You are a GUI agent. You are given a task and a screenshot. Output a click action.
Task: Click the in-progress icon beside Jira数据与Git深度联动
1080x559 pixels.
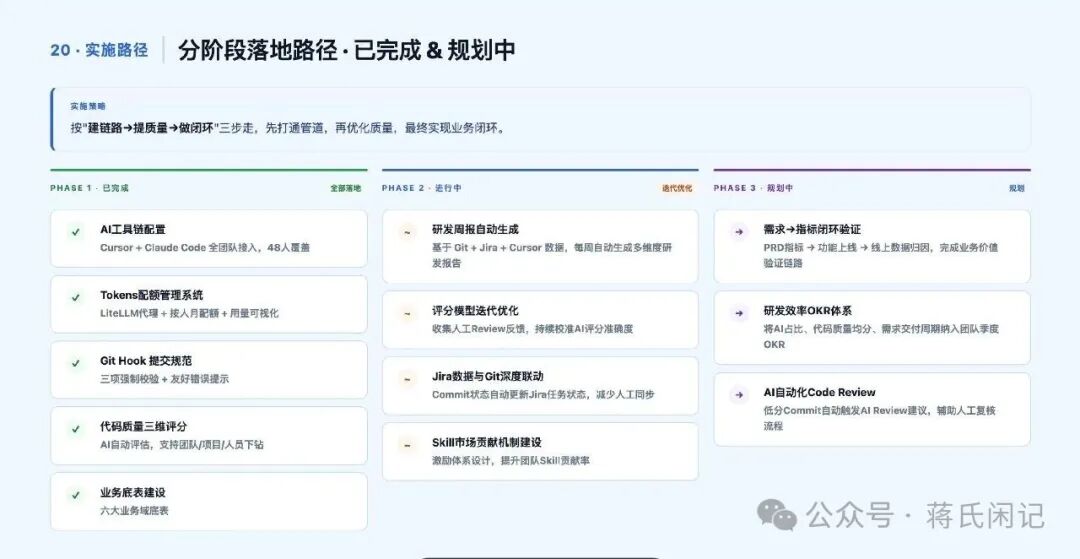[x=407, y=379]
